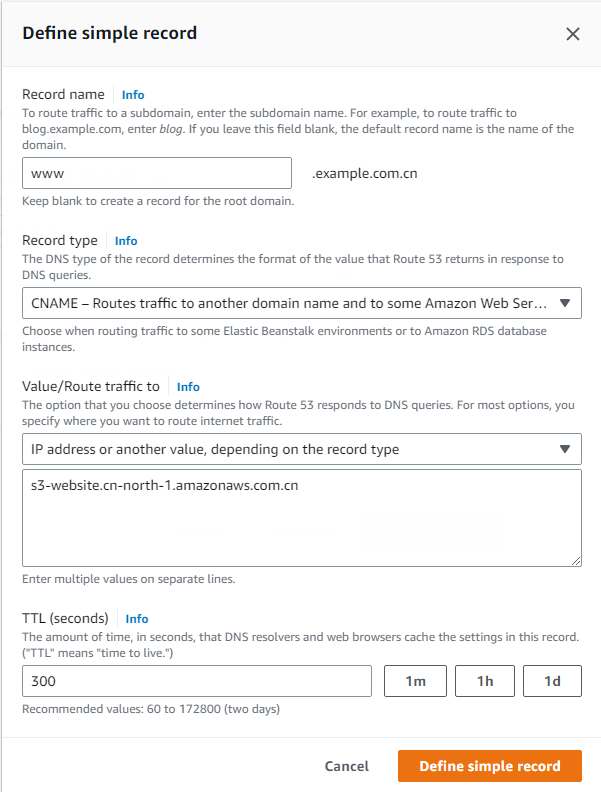Click the text area resize handle

(x=576, y=562)
